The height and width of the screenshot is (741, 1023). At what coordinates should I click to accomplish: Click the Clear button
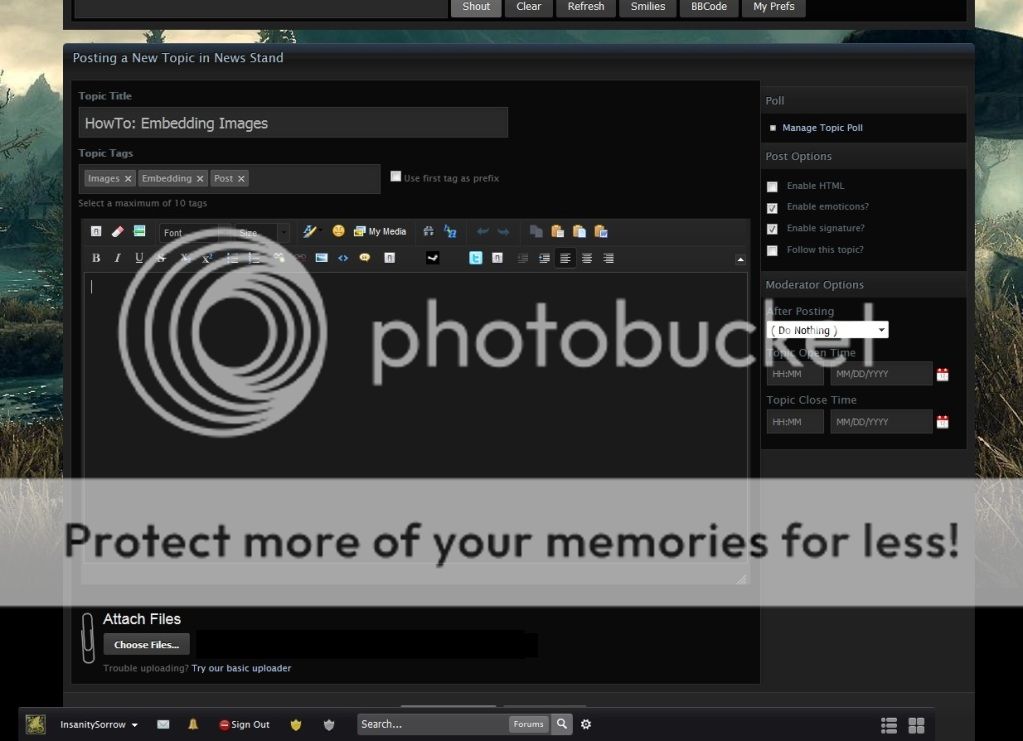[528, 7]
